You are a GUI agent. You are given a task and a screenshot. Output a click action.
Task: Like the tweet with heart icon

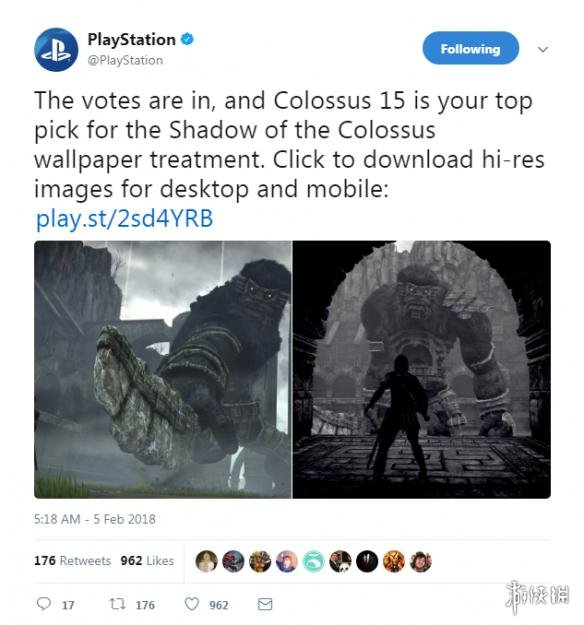(192, 604)
